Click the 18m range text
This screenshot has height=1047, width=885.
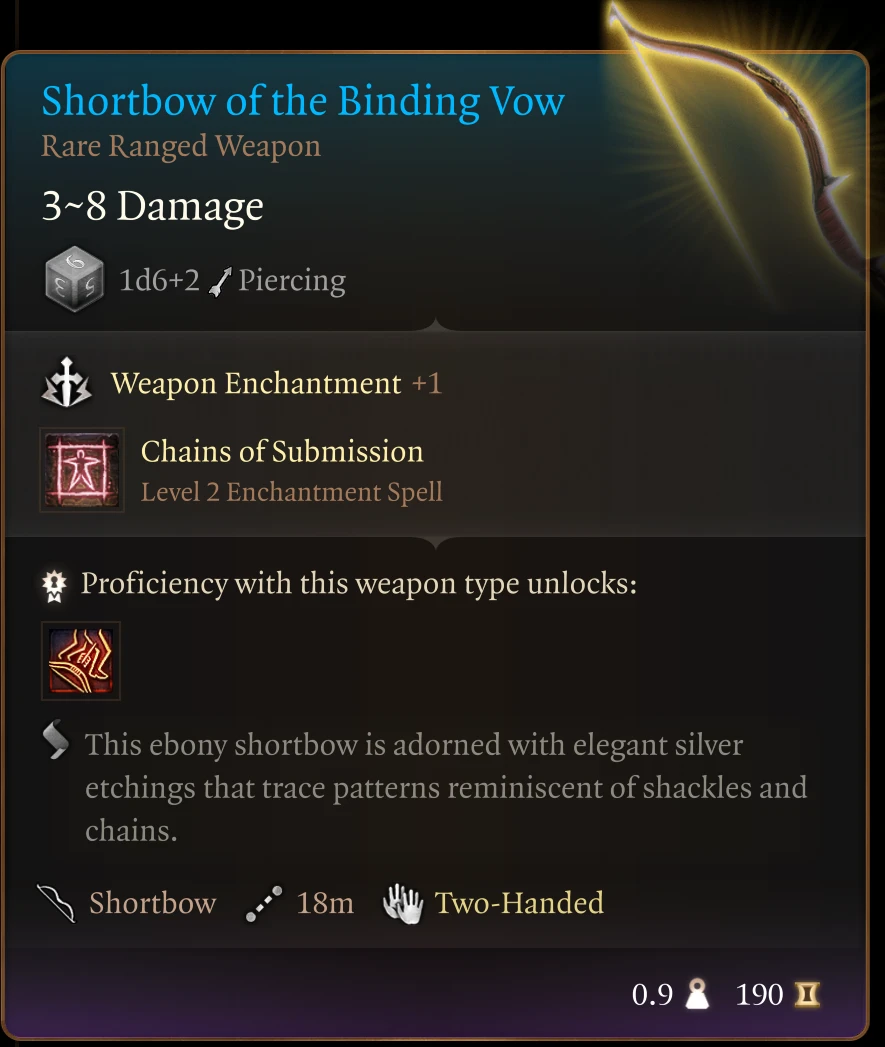pos(325,903)
